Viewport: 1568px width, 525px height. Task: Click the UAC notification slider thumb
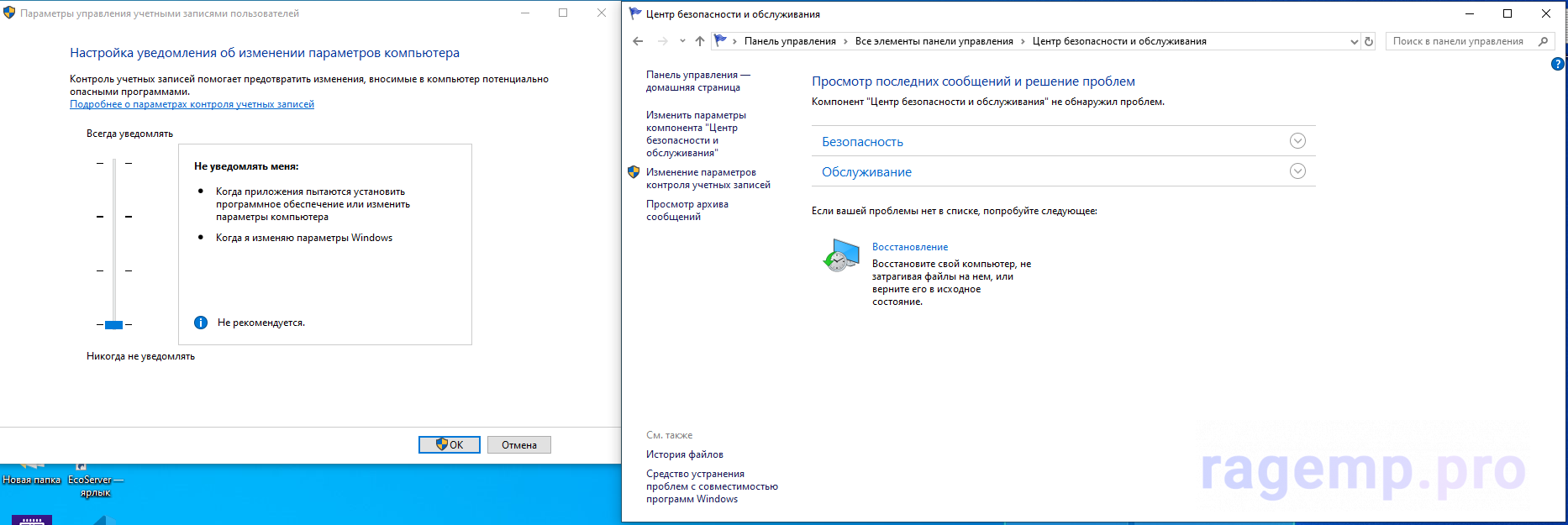click(x=114, y=325)
